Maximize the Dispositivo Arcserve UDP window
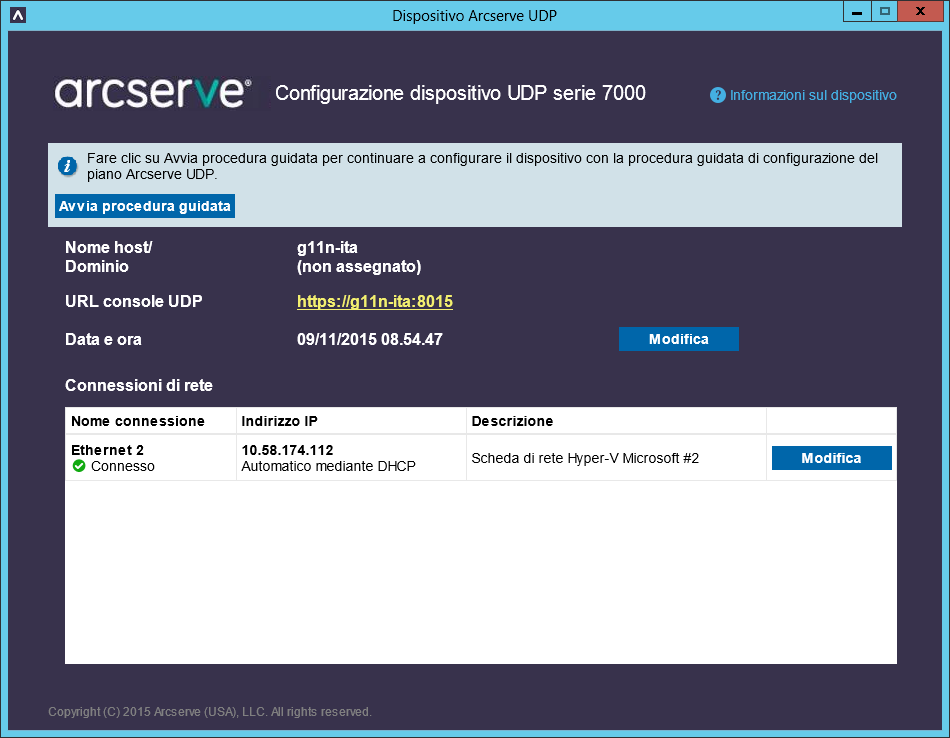 click(885, 12)
